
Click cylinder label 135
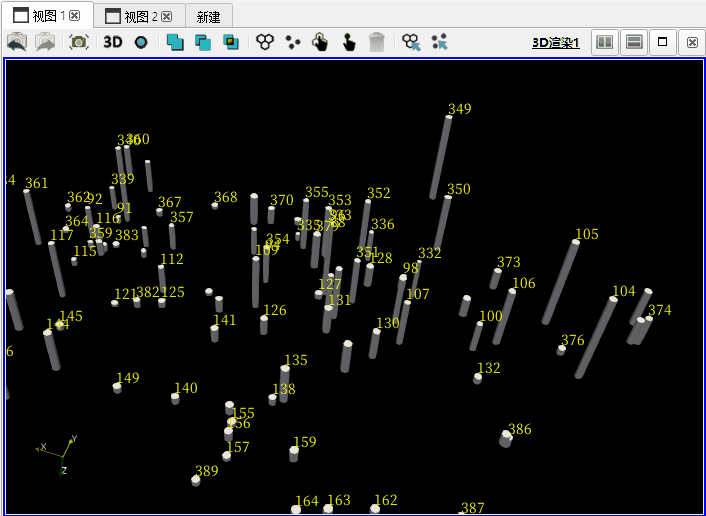pyautogui.click(x=296, y=360)
